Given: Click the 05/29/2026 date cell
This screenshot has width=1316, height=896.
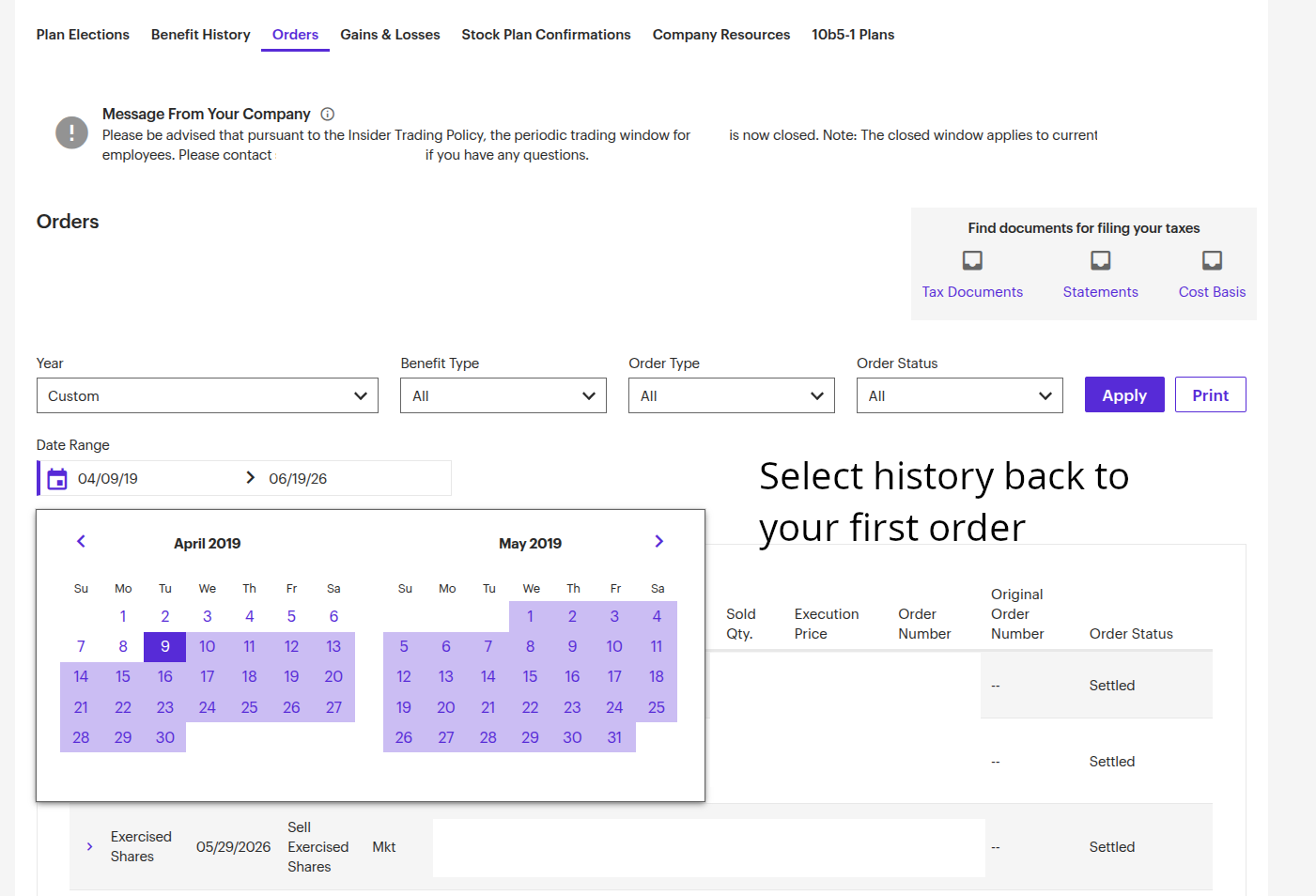Looking at the screenshot, I should 233,847.
